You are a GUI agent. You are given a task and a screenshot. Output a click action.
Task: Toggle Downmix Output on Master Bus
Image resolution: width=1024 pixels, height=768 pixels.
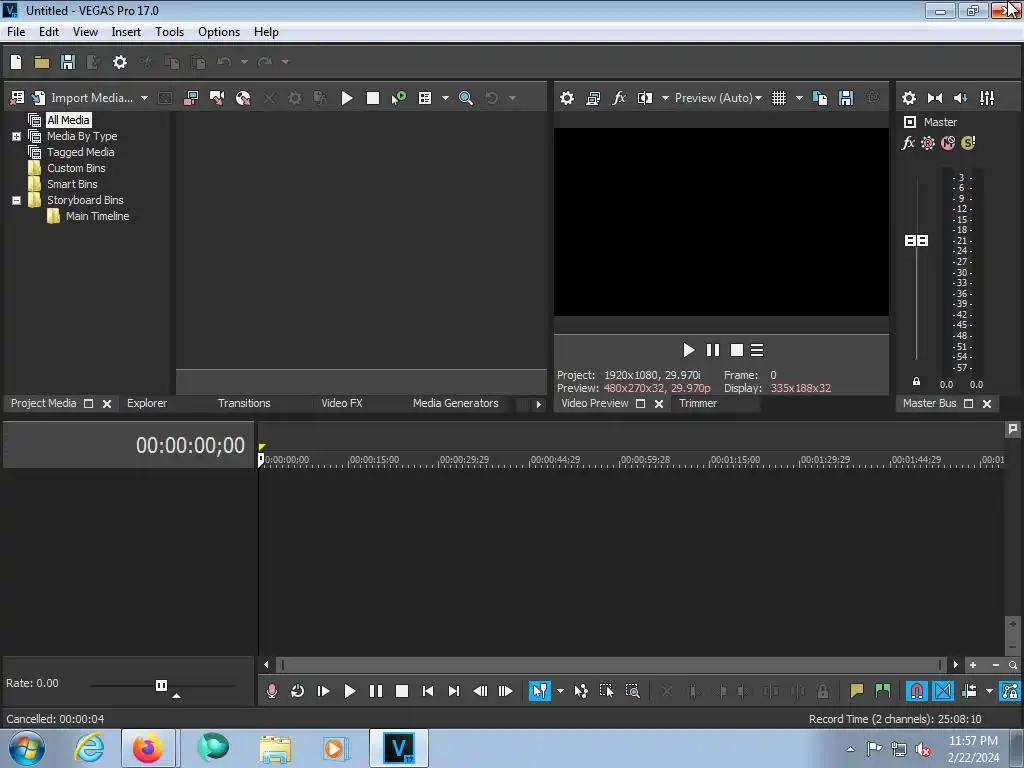[935, 98]
